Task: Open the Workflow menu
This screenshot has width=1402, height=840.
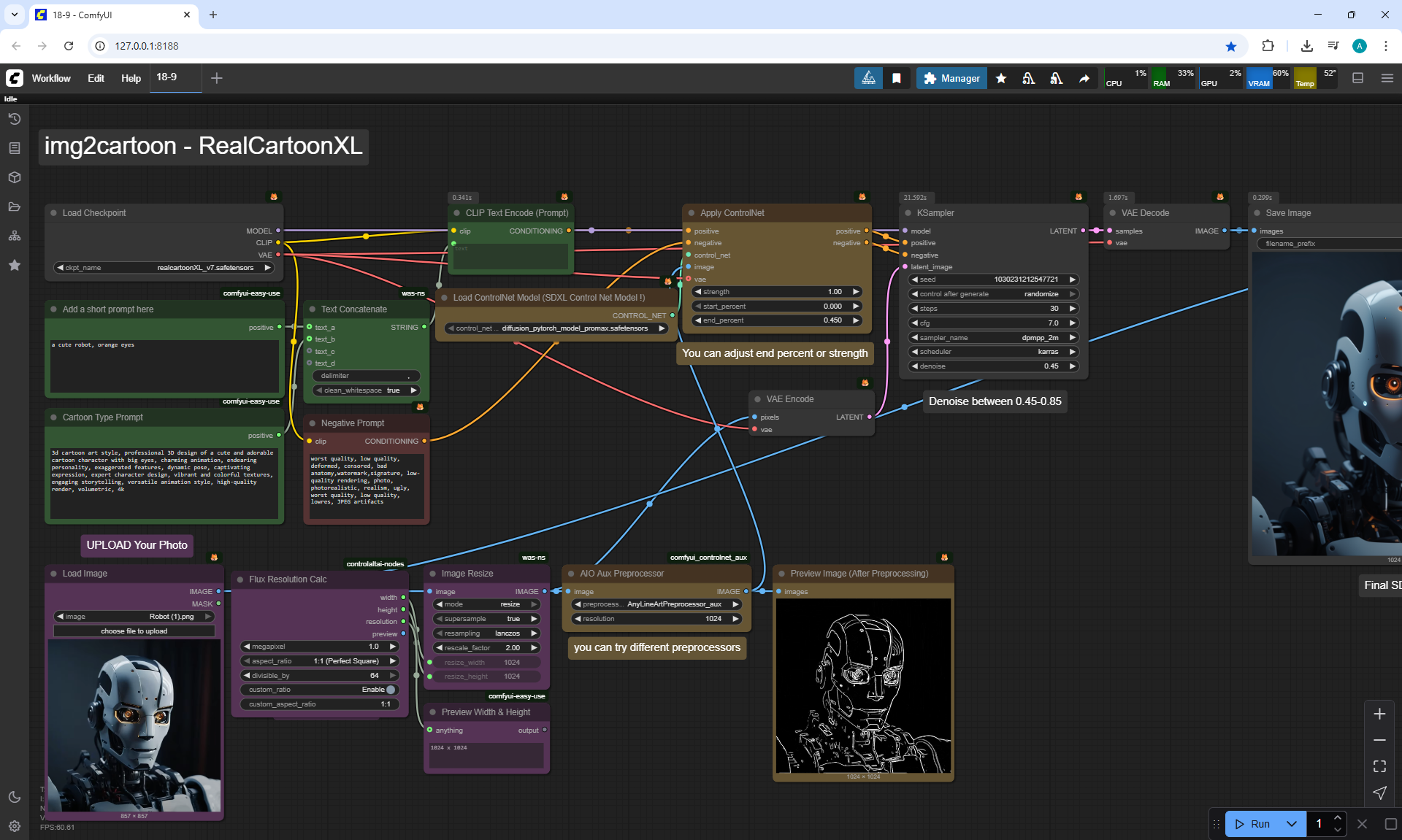Action: click(51, 78)
